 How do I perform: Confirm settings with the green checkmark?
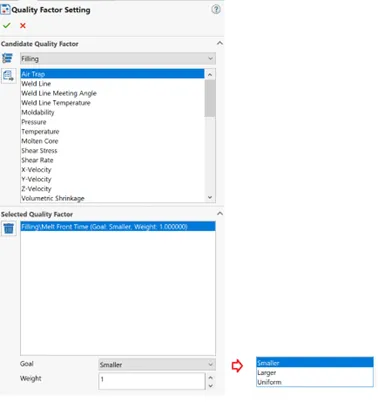coord(7,25)
